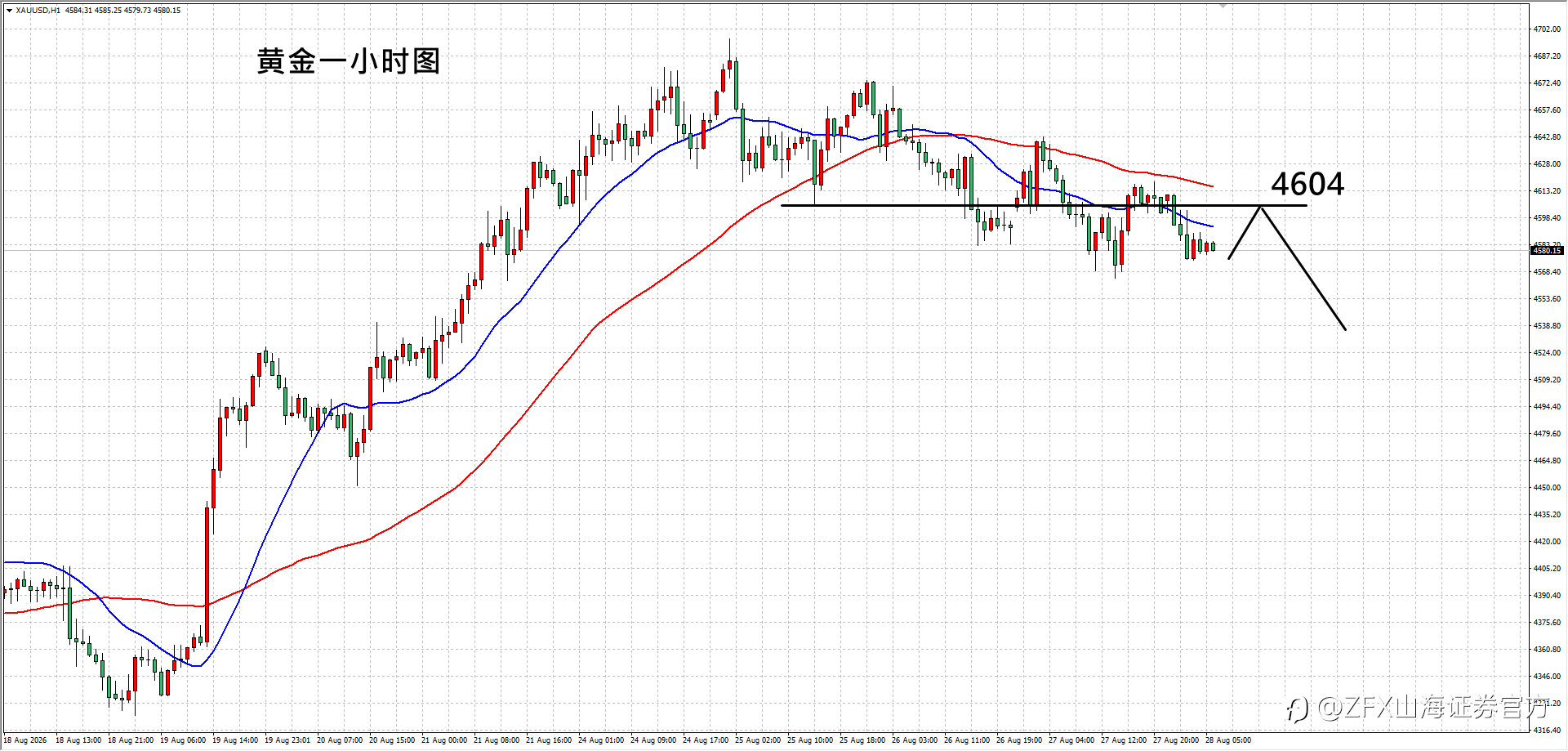Click the 20 Aug 15:00 time label

click(x=392, y=740)
